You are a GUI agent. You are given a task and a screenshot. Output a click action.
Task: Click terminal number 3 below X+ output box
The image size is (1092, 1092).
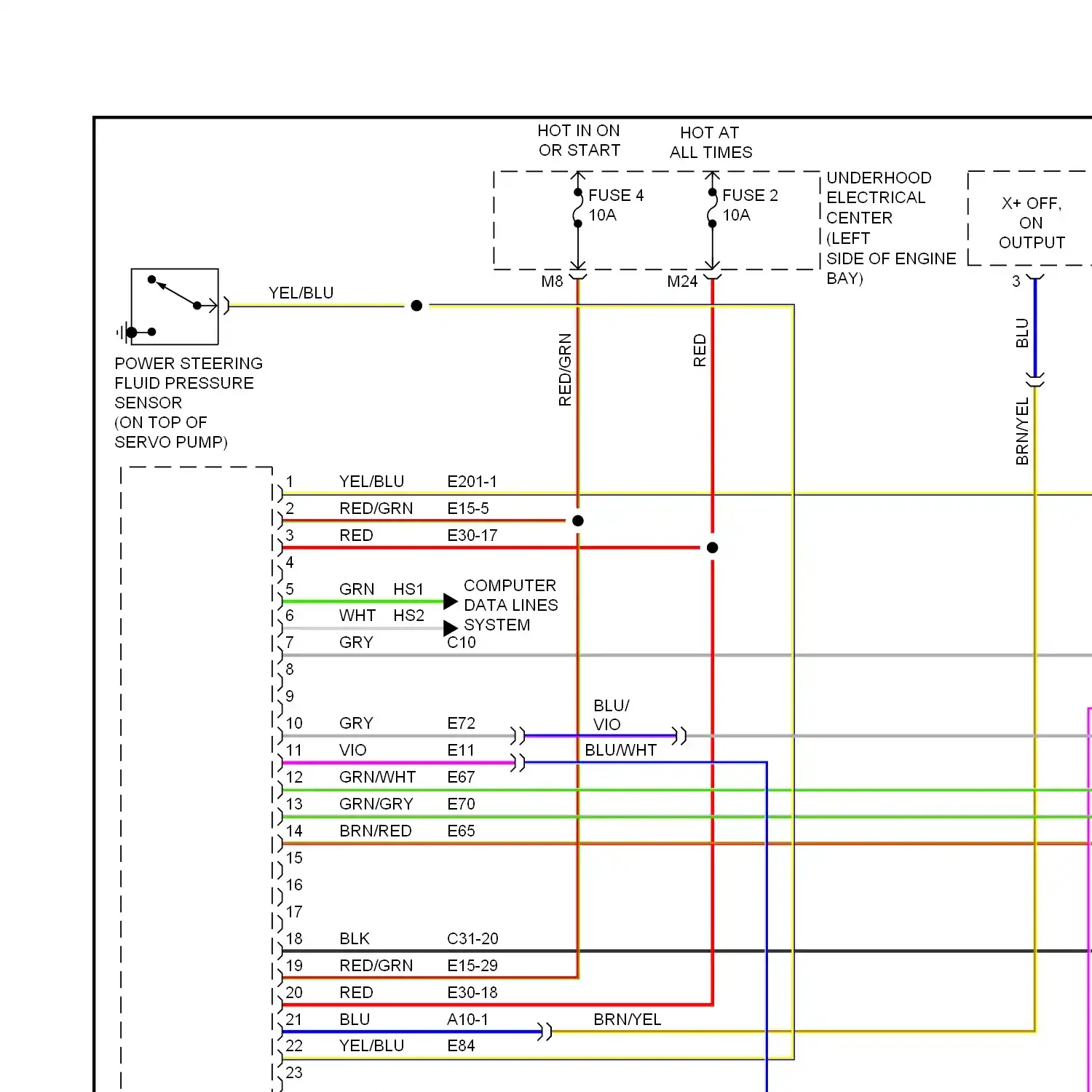pos(1016,282)
